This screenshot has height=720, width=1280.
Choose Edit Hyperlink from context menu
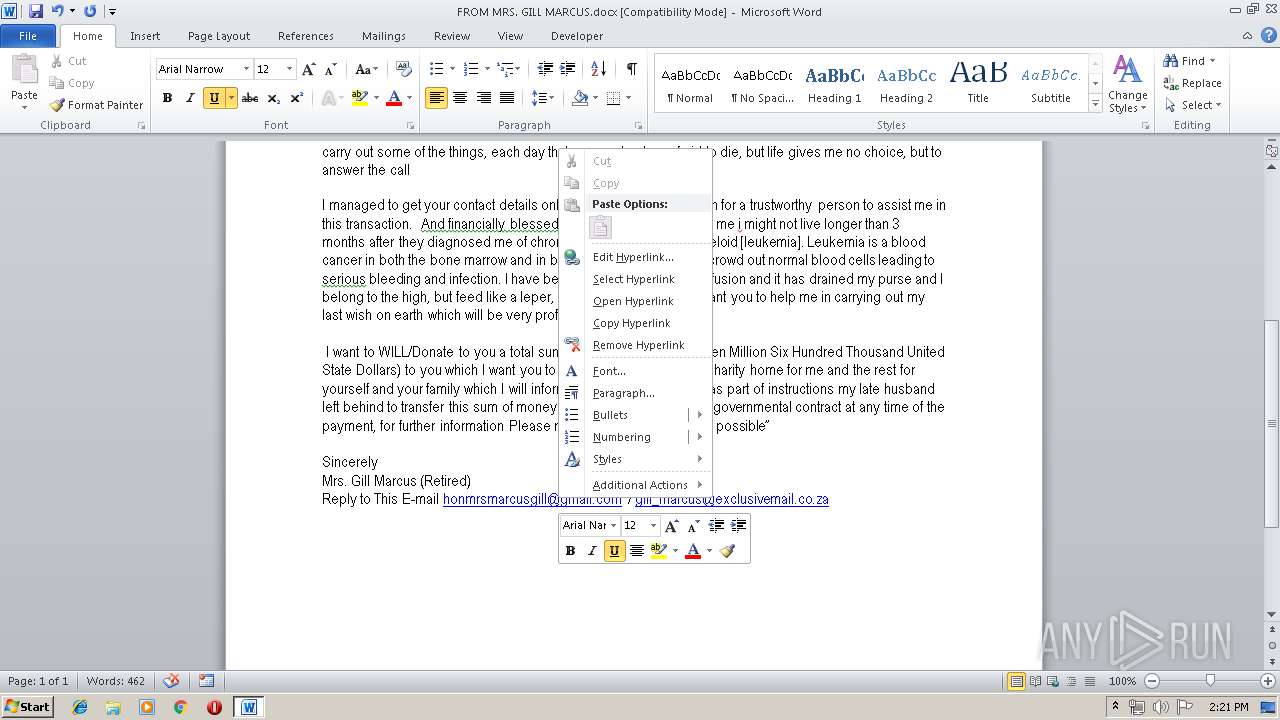(x=635, y=257)
